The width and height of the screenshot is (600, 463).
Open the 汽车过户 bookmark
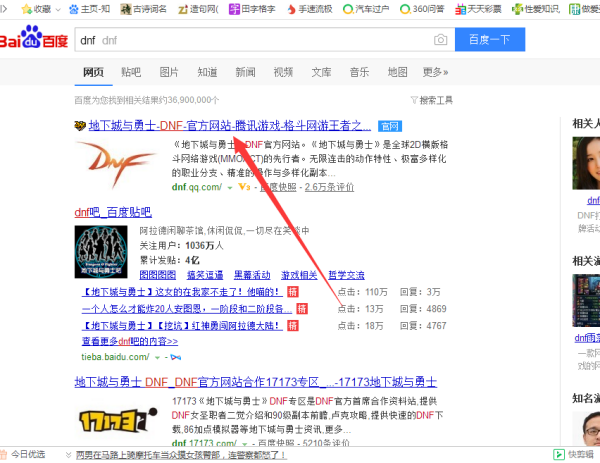point(366,9)
